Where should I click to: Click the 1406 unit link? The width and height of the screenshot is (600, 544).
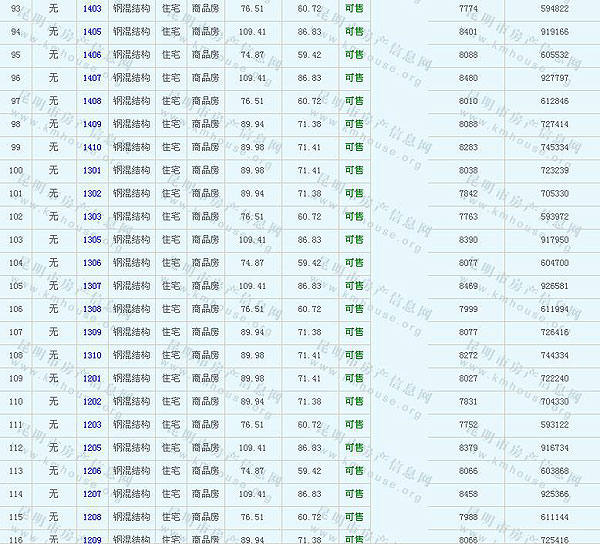point(92,54)
